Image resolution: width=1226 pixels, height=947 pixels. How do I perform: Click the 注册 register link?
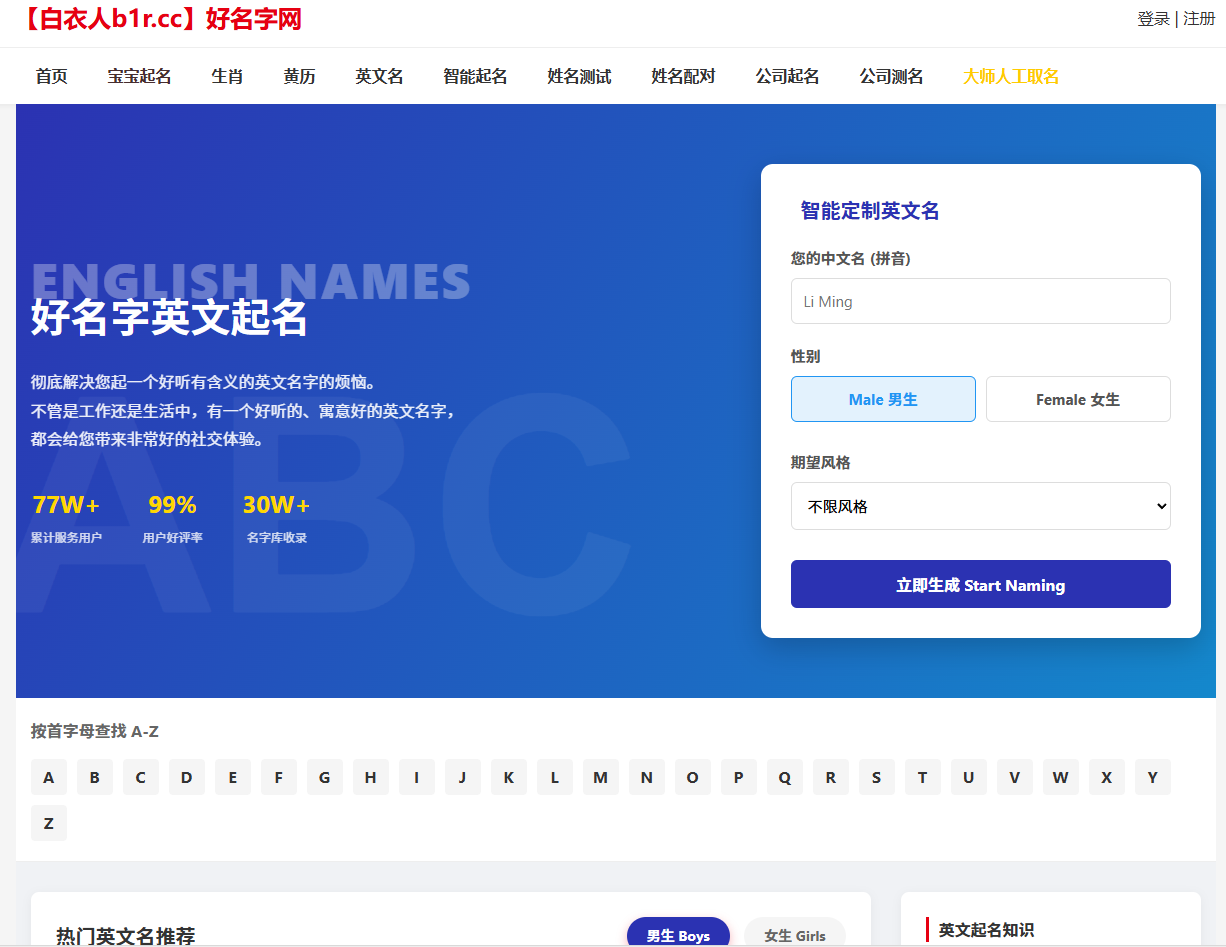pos(1199,18)
